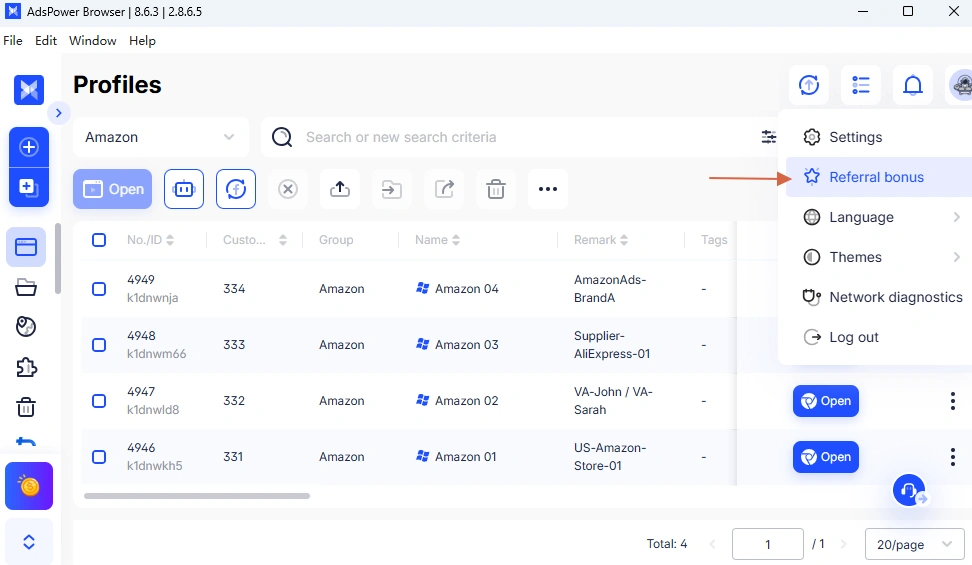Image resolution: width=972 pixels, height=565 pixels.
Task: Click the share profile toolbar icon
Action: [x=444, y=189]
